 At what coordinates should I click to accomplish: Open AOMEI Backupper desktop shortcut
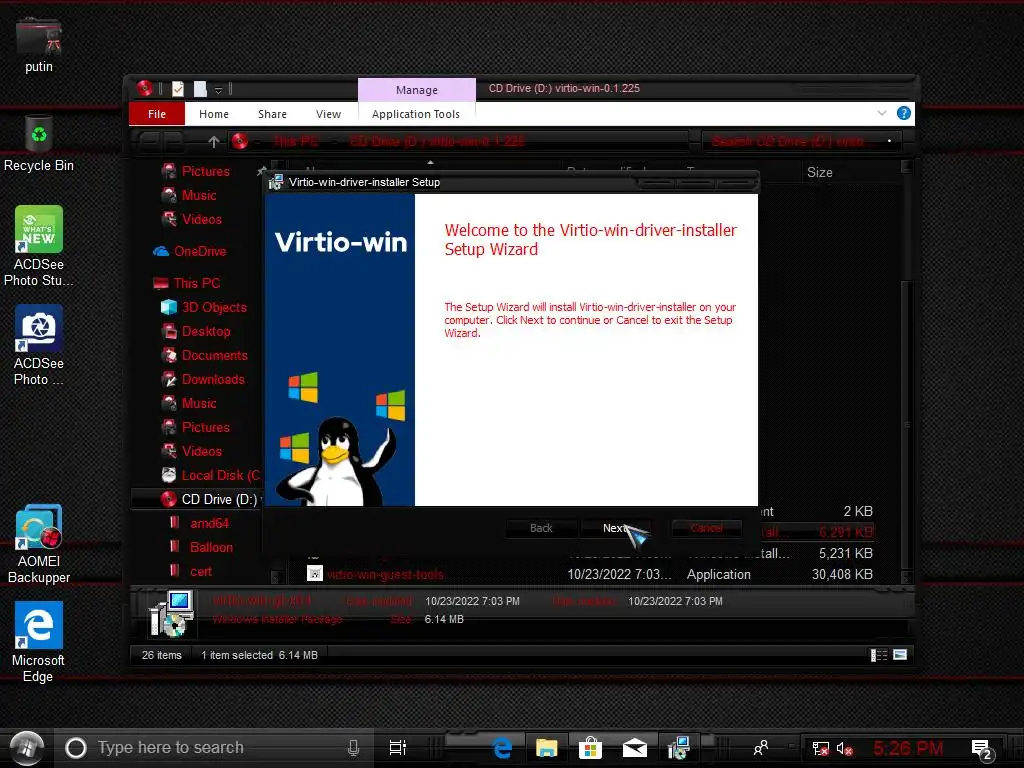point(39,544)
